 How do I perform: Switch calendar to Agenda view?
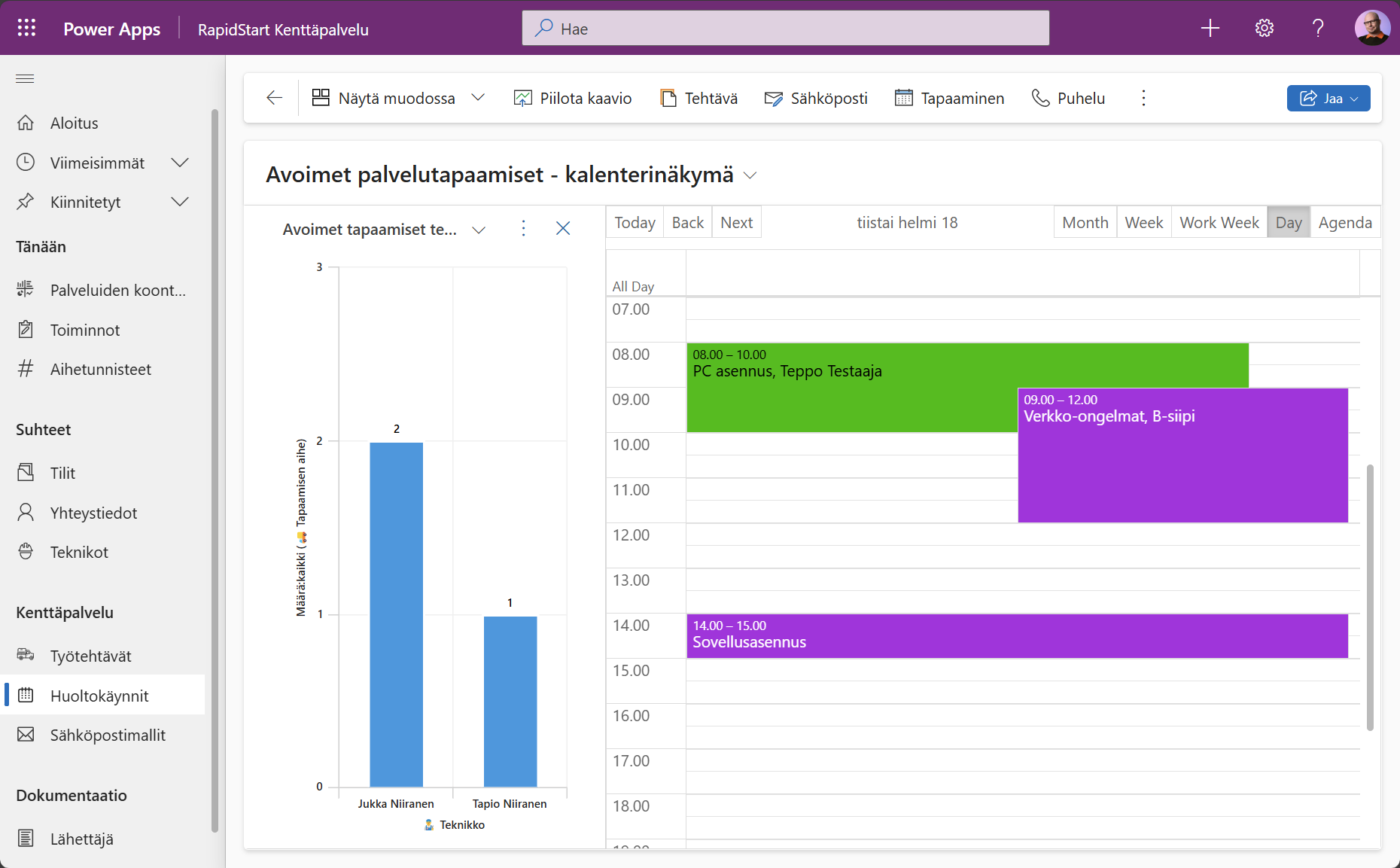coord(1344,223)
